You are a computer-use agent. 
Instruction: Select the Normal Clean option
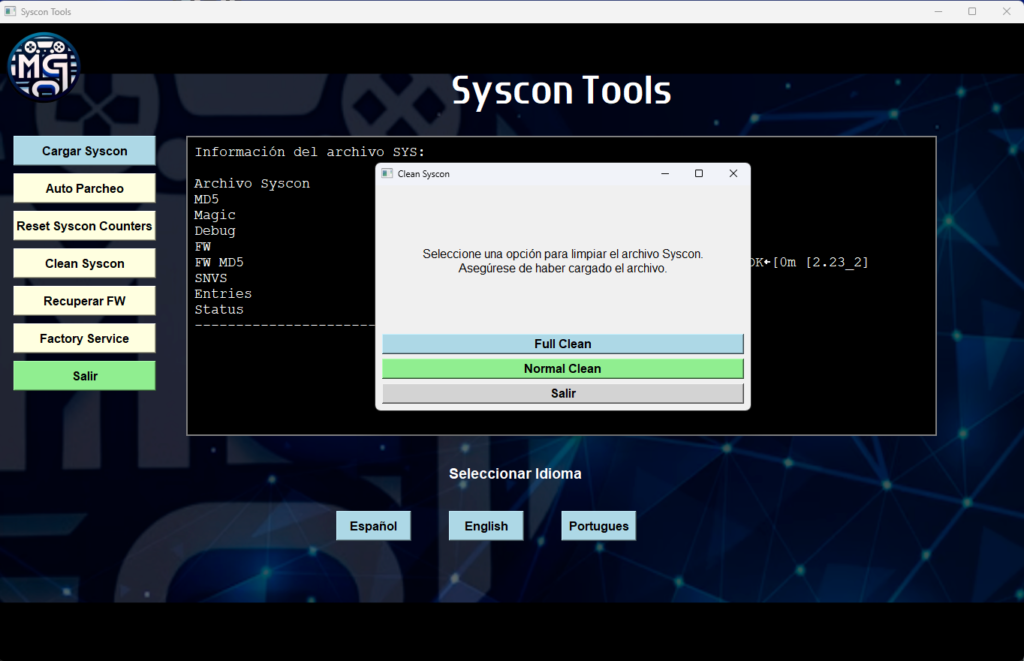coord(562,369)
